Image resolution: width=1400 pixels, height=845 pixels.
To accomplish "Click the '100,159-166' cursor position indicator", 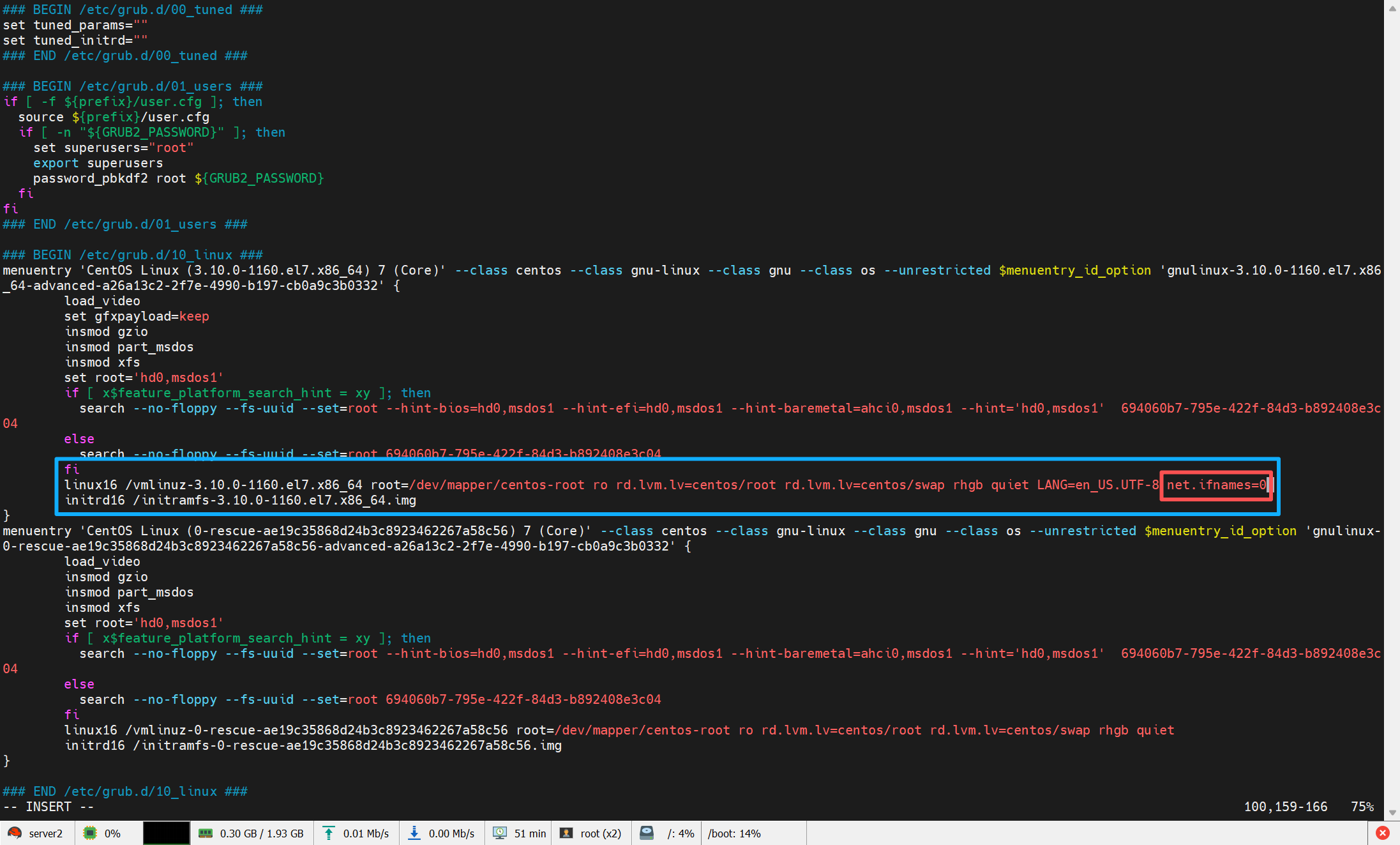I will tap(1285, 807).
